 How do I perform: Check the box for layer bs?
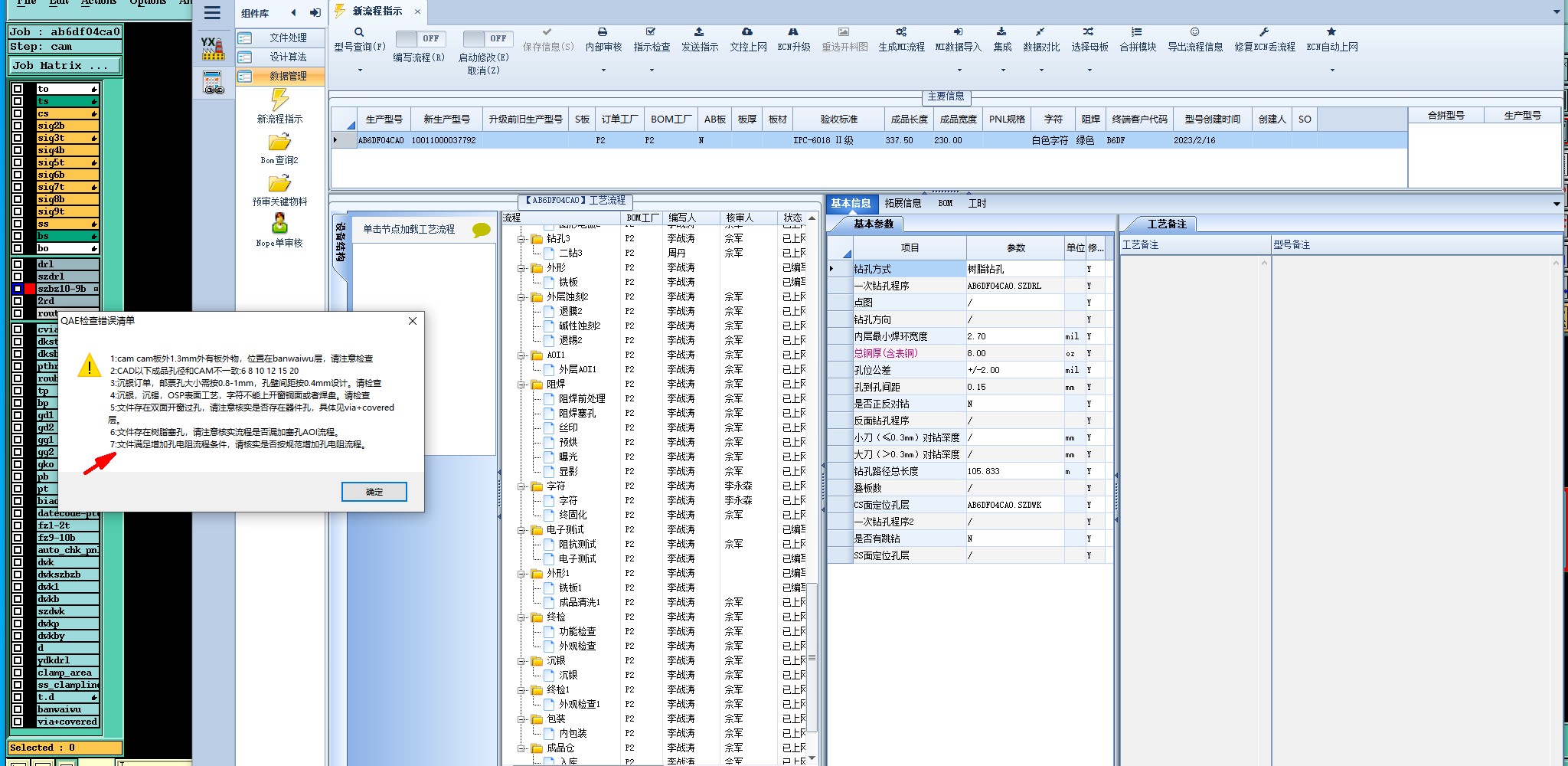coord(17,236)
